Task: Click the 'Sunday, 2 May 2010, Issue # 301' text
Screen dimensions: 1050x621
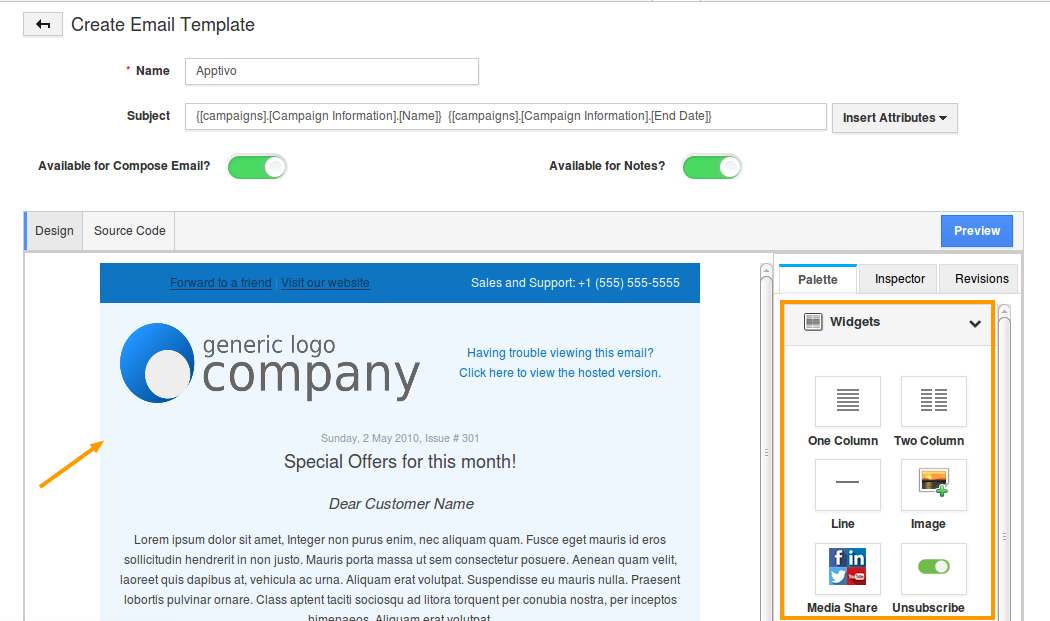Action: click(400, 439)
